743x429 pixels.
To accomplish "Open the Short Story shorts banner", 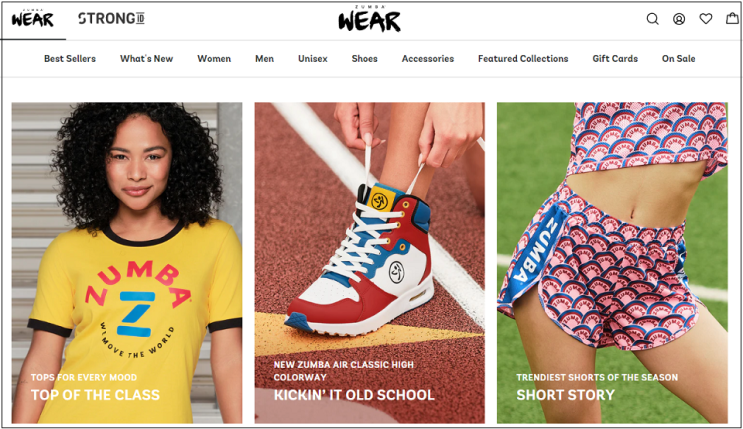I will 612,263.
